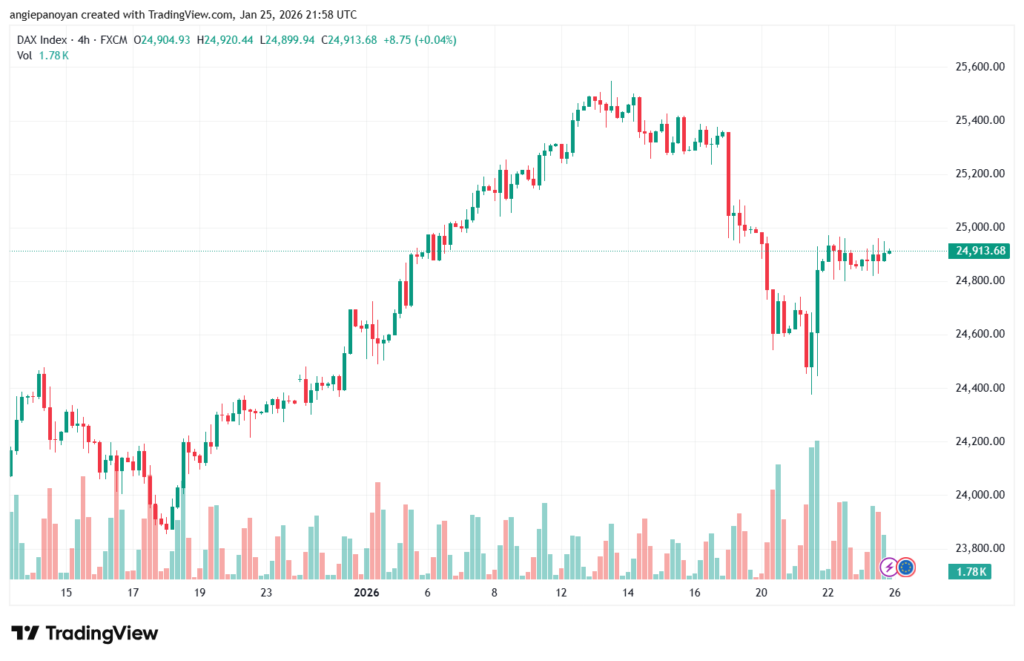
Task: Click the 15 date on time axis
Action: click(66, 592)
